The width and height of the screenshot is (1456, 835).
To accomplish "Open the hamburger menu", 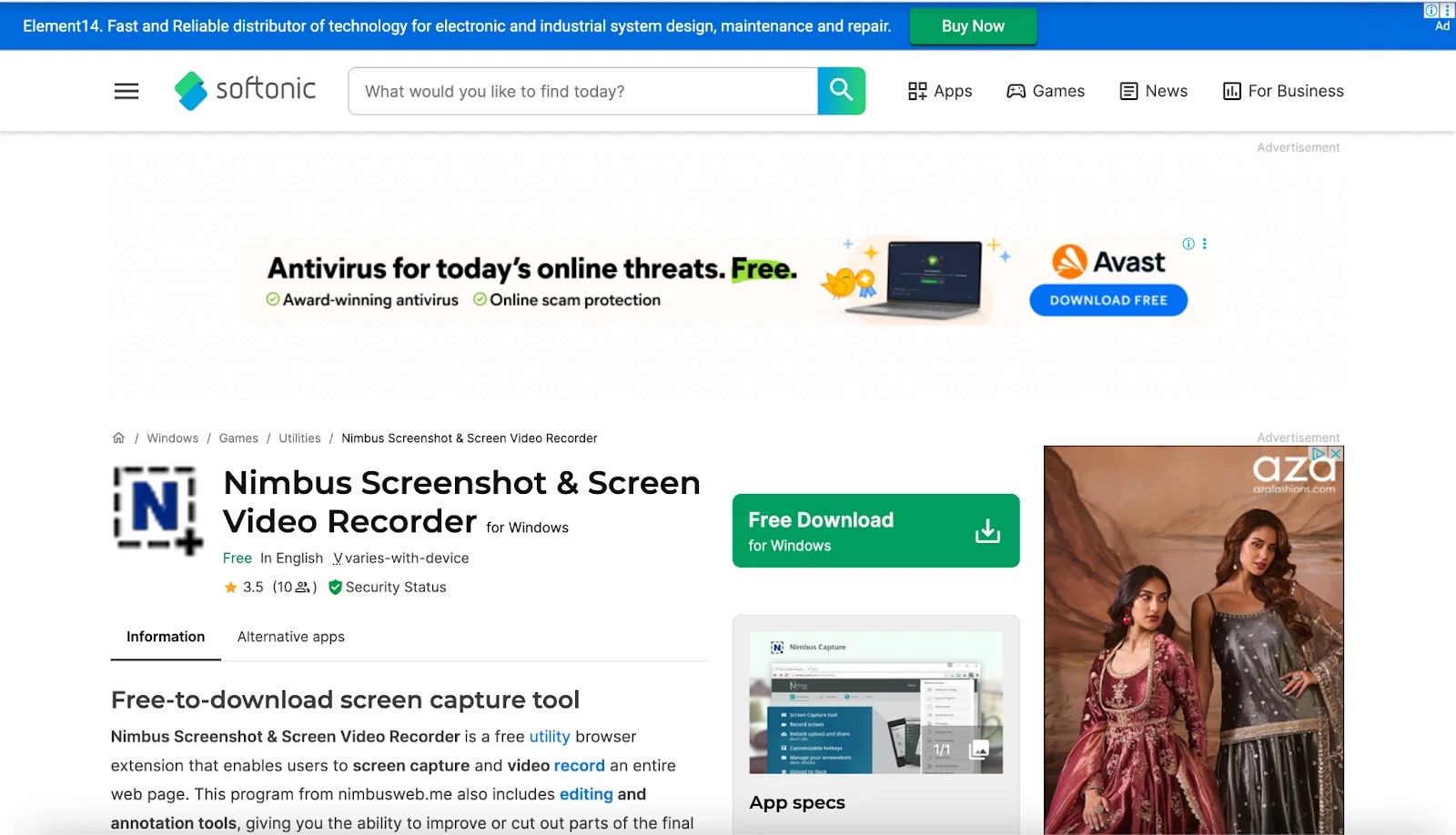I will [126, 91].
